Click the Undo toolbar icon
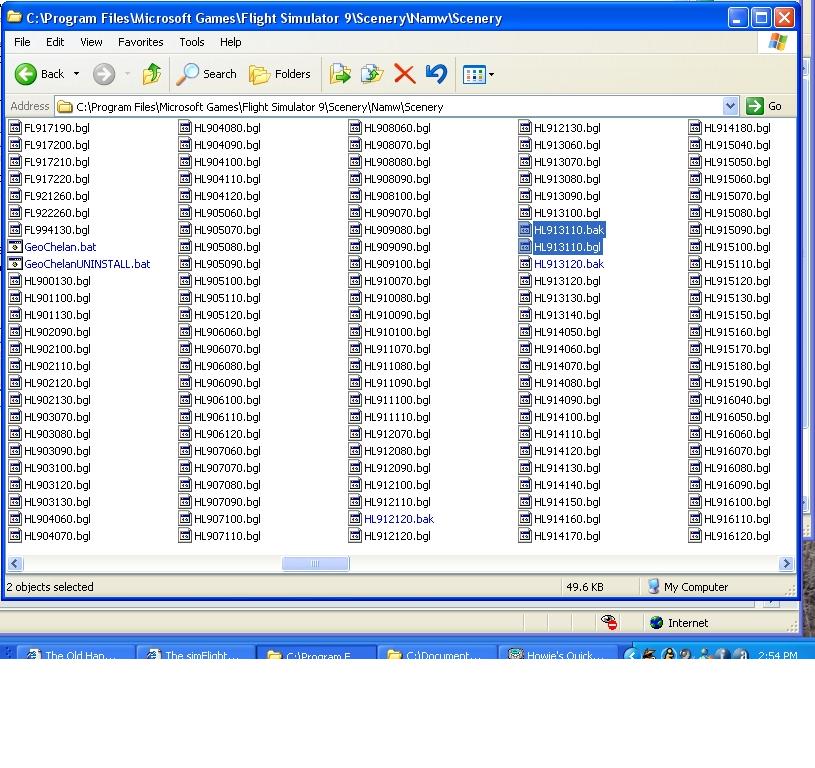Viewport: 815px width, 768px height. pyautogui.click(x=436, y=74)
